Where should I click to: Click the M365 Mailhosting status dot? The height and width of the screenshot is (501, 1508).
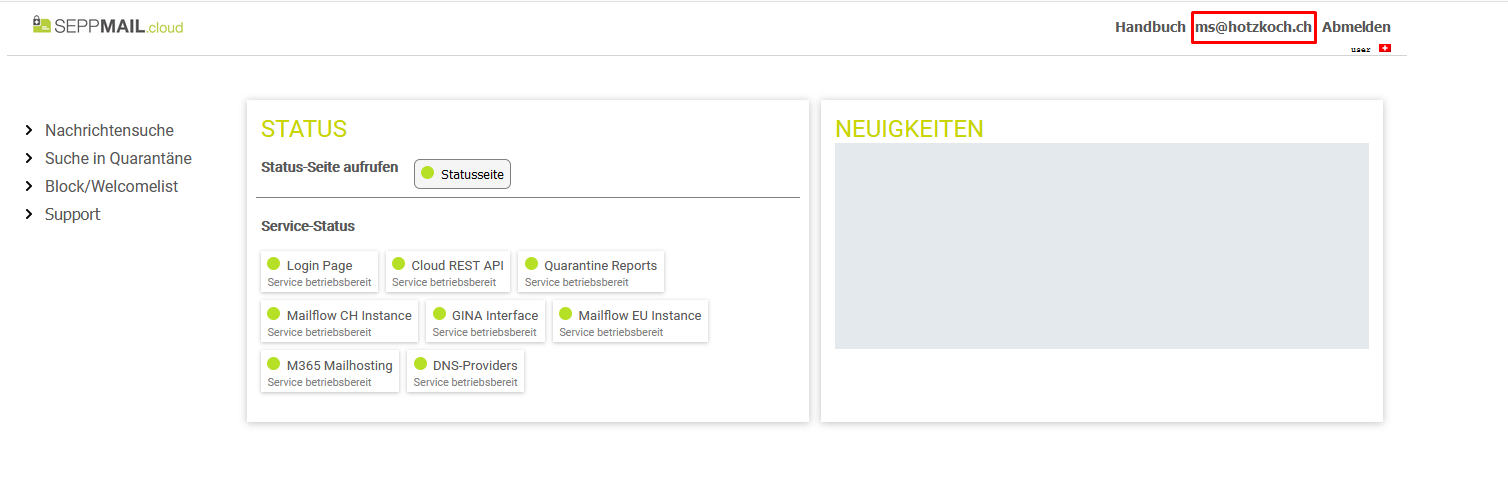273,364
